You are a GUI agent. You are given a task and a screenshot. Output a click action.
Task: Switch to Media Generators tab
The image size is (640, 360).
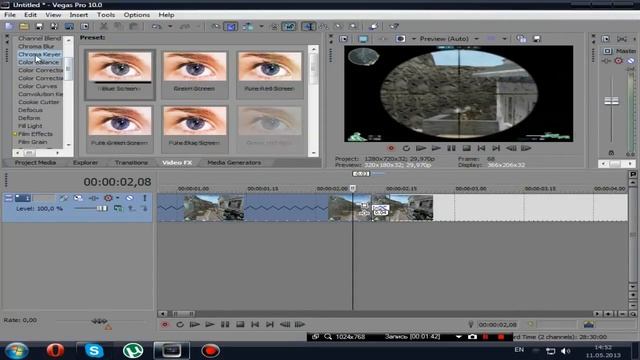(234, 162)
